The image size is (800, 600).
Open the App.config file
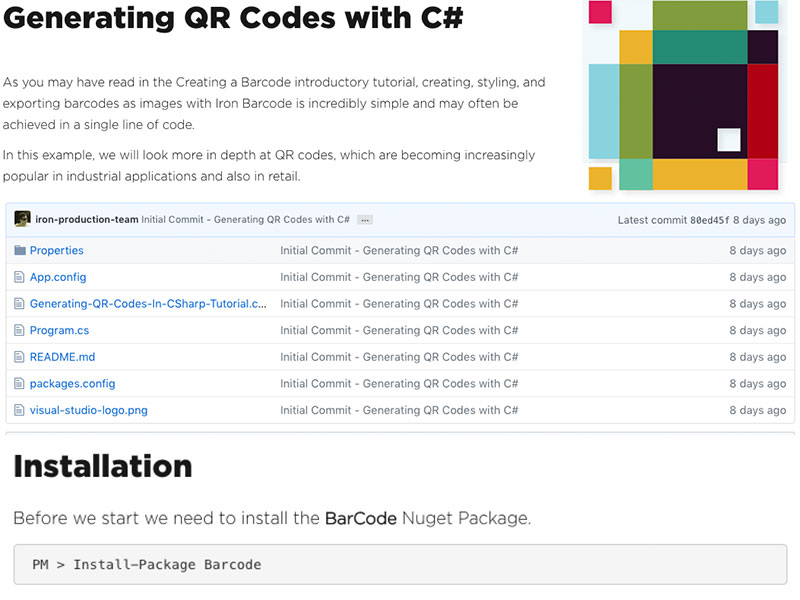point(59,277)
